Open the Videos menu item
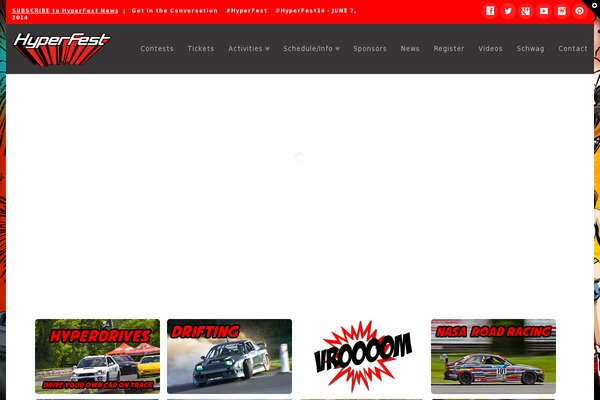600x400 pixels. [x=490, y=49]
